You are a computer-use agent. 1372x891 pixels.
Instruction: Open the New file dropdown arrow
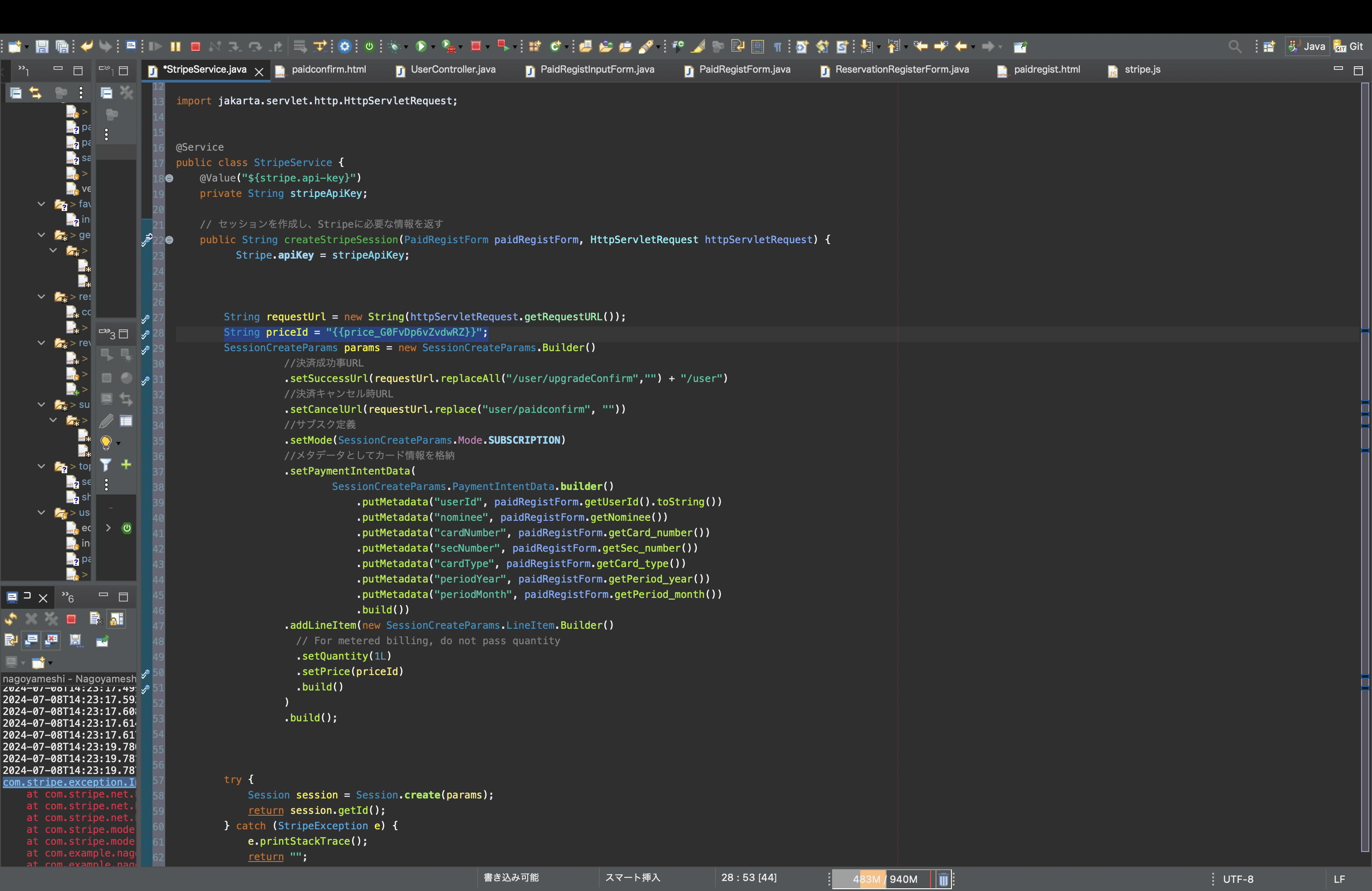[26, 47]
